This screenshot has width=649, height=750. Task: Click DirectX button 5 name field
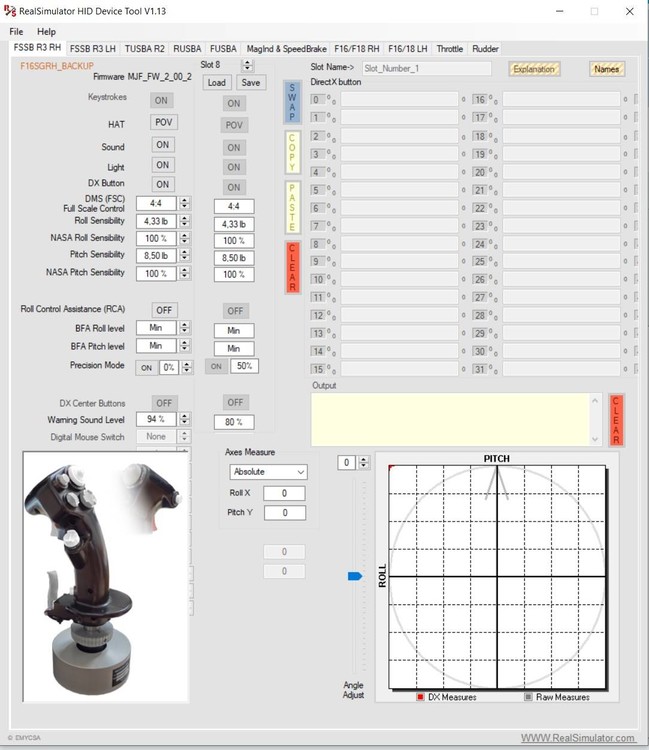[x=399, y=190]
